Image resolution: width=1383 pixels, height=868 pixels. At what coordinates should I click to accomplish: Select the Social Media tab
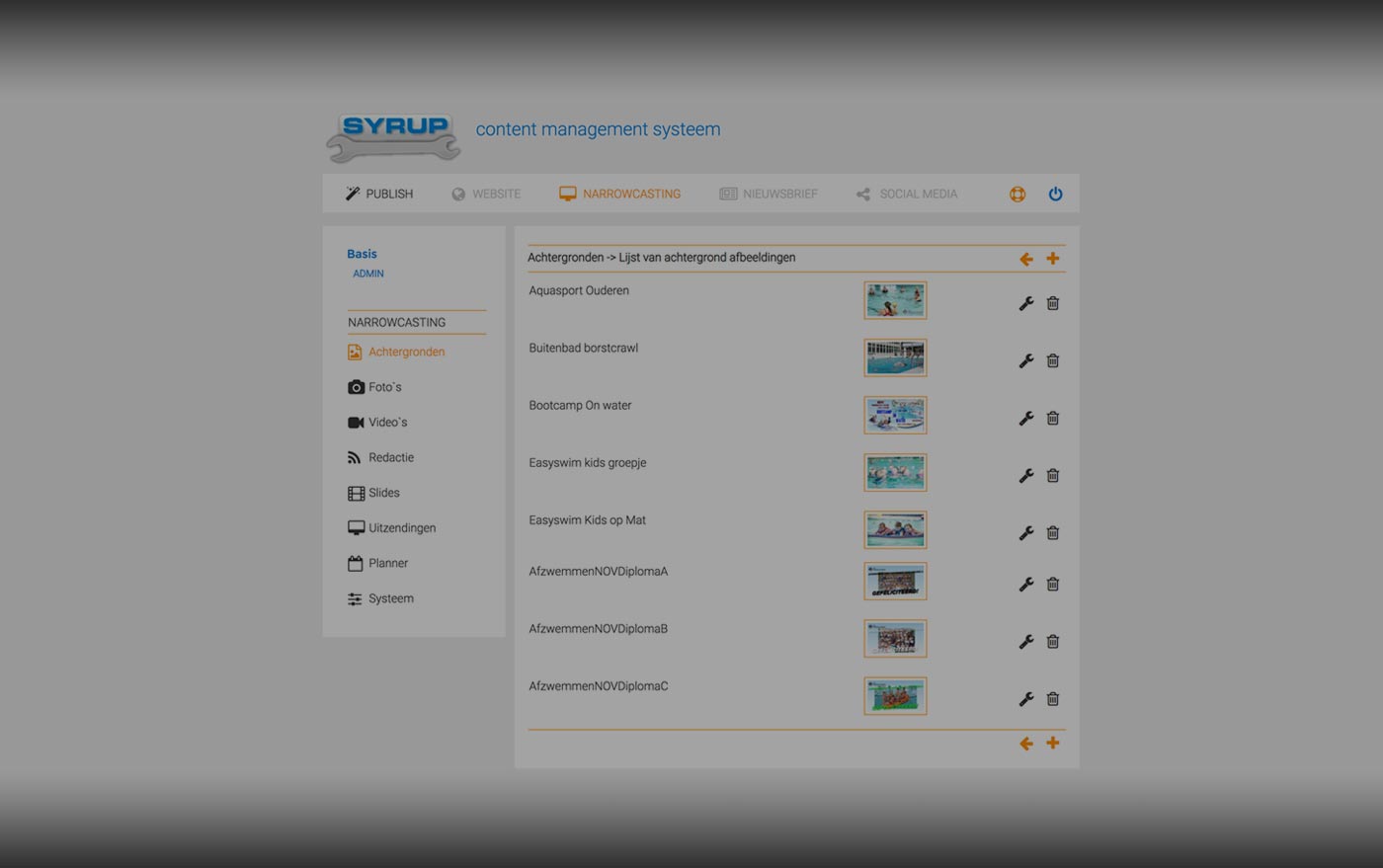tap(907, 195)
